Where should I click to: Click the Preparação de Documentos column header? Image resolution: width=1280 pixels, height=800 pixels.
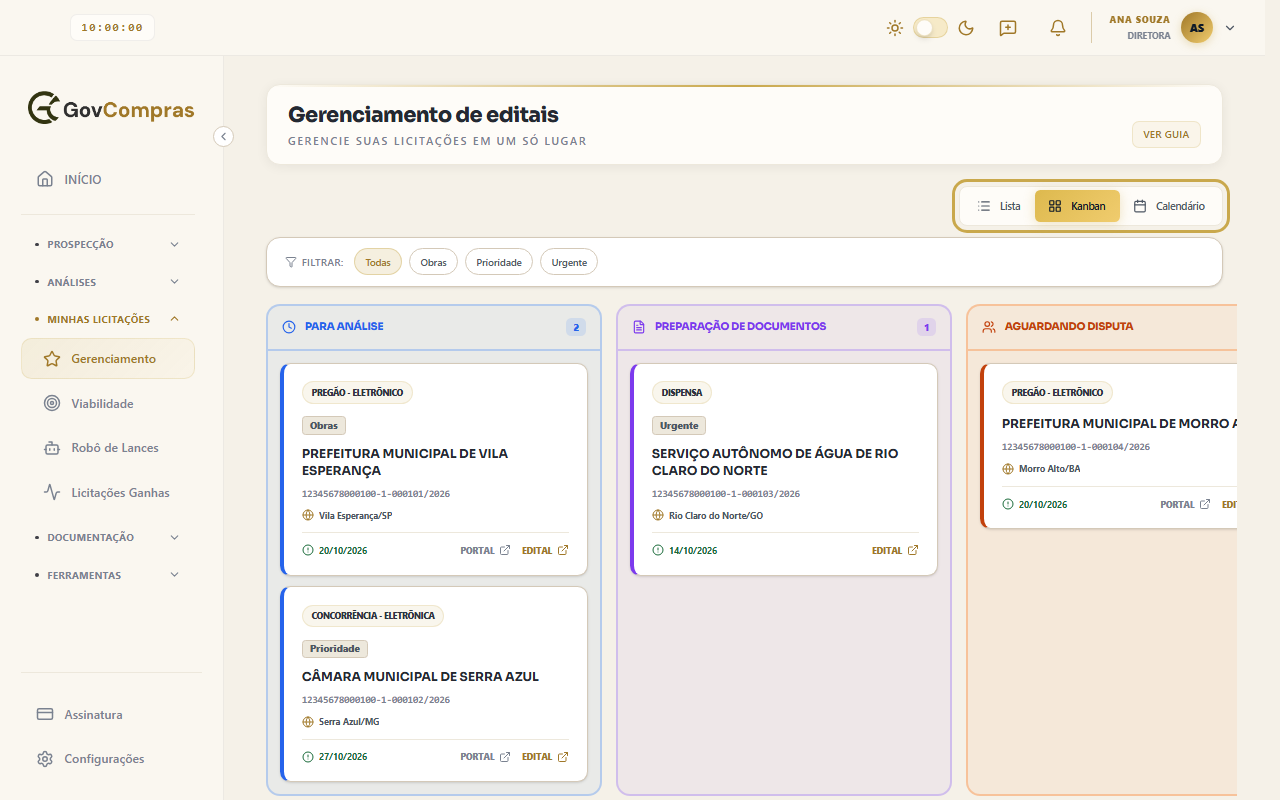(784, 327)
